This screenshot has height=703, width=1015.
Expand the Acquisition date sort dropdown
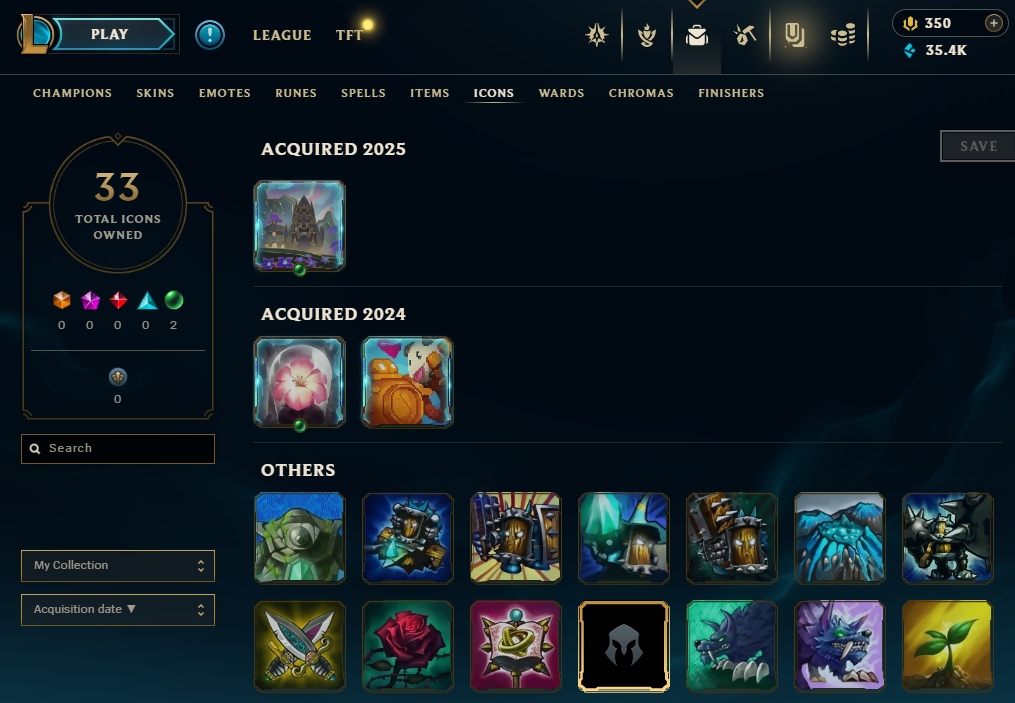click(118, 610)
